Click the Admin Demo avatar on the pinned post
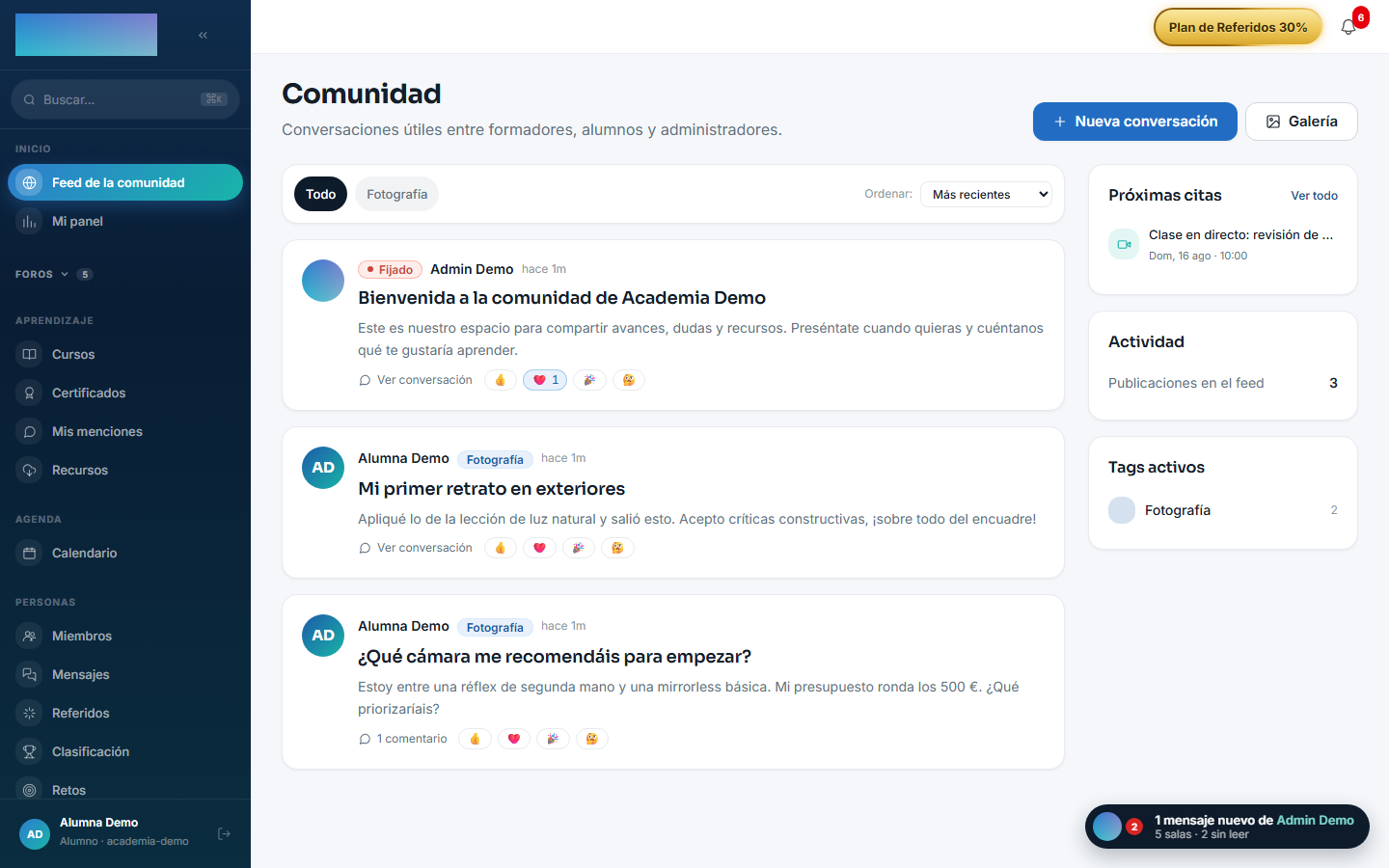The width and height of the screenshot is (1389, 868). click(x=323, y=281)
